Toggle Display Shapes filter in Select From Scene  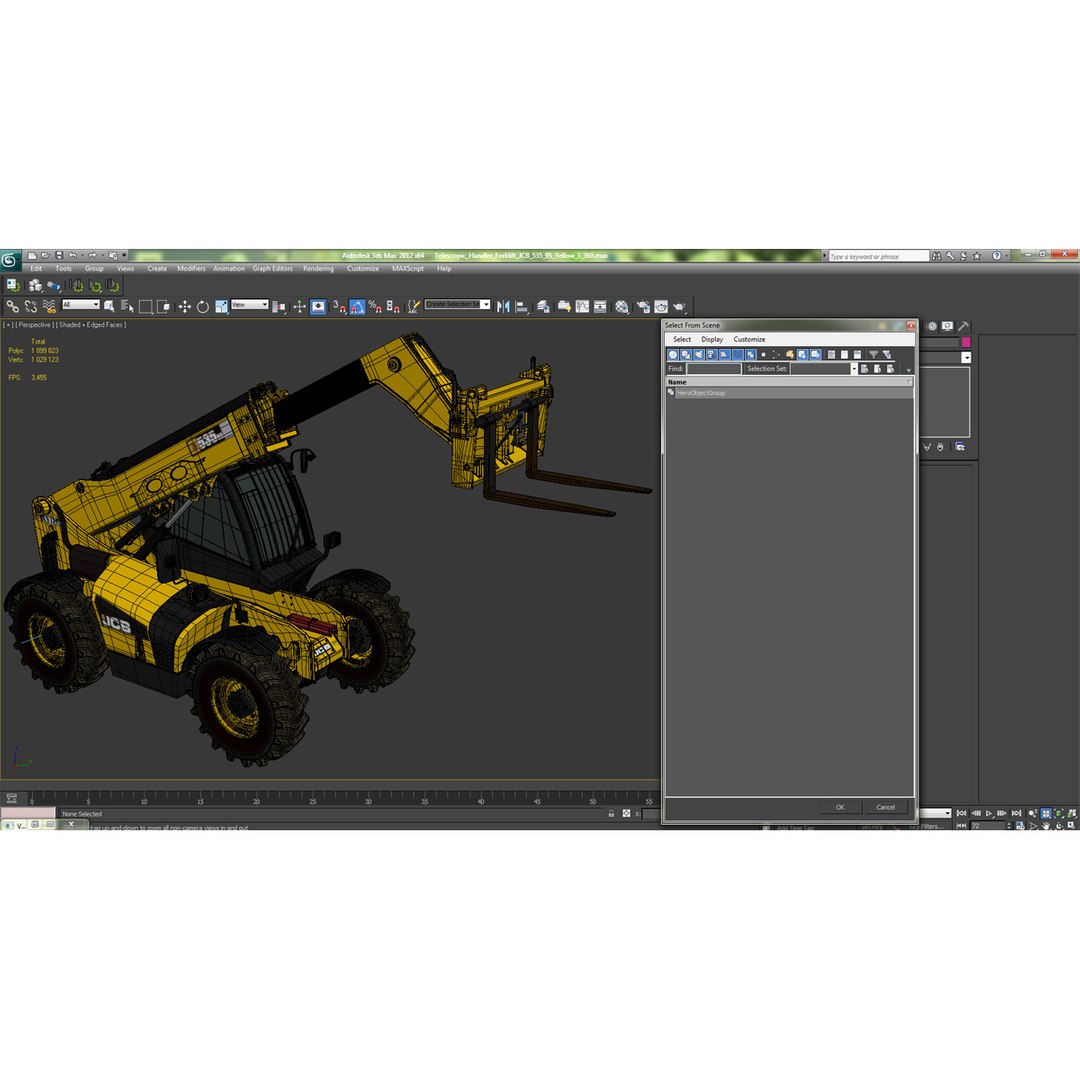pyautogui.click(x=686, y=355)
